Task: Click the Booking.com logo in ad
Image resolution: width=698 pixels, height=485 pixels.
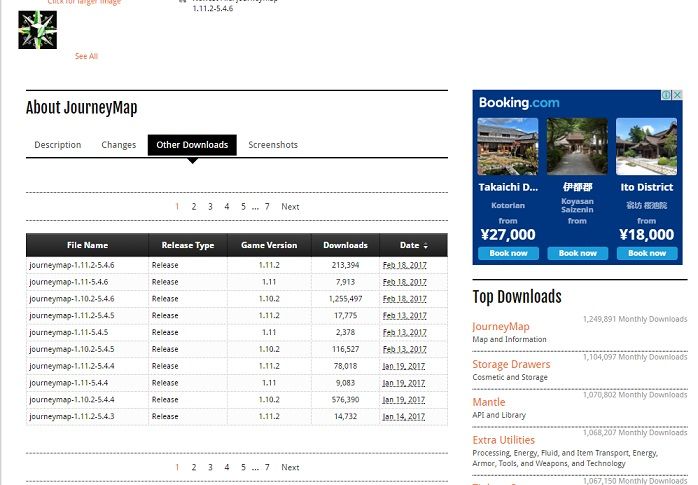Action: point(519,103)
